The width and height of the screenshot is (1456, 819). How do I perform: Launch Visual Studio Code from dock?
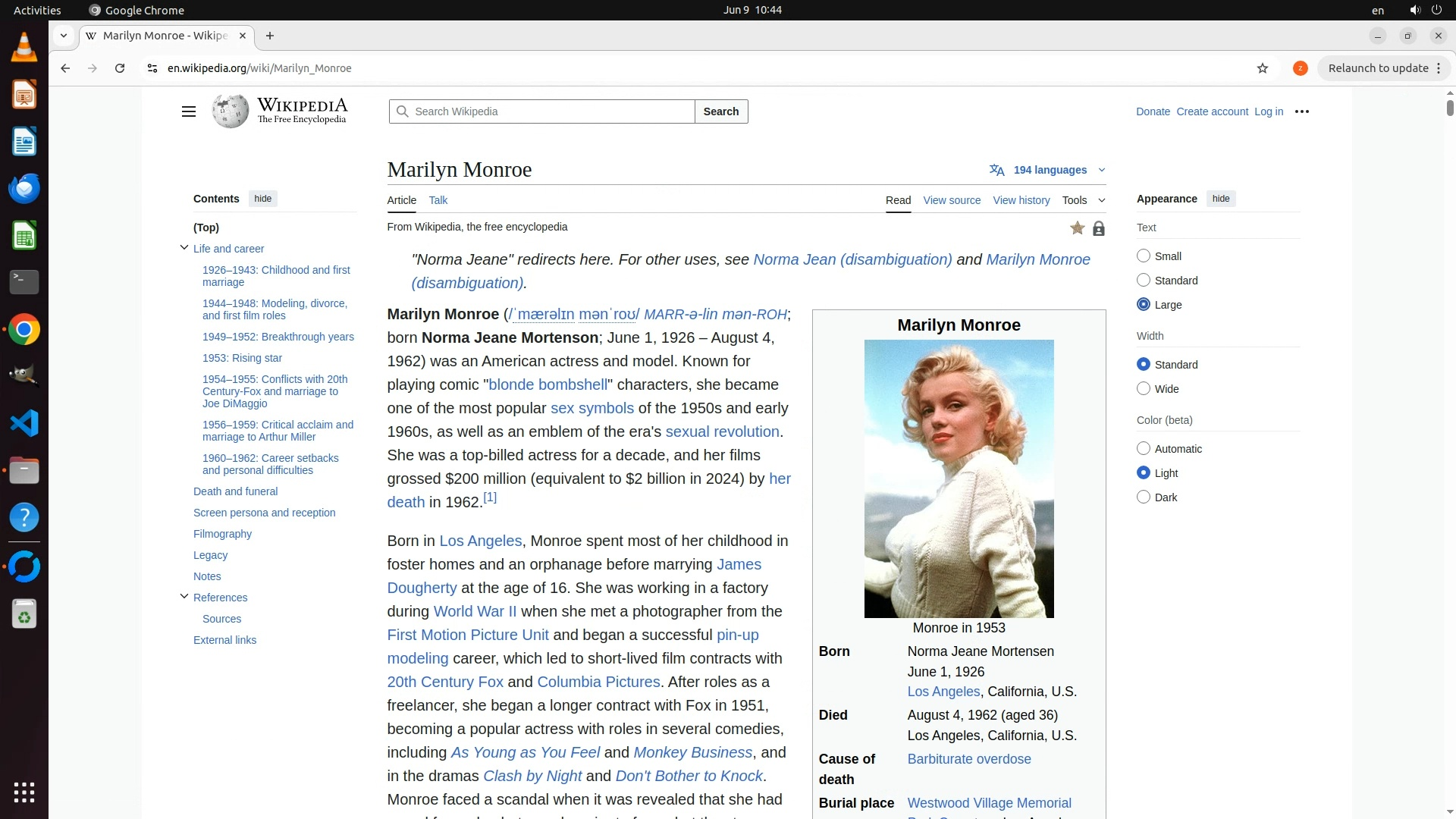pyautogui.click(x=24, y=423)
